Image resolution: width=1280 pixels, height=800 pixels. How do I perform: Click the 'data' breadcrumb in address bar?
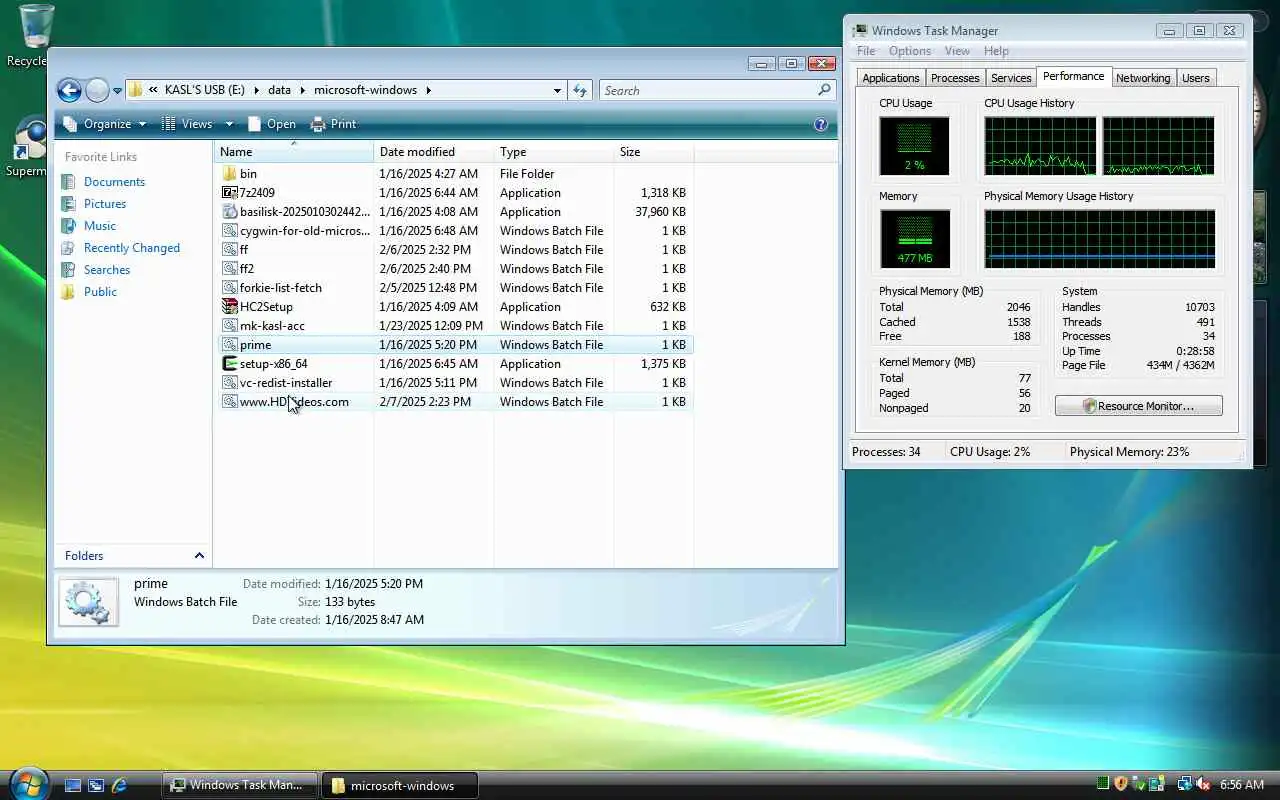click(279, 90)
